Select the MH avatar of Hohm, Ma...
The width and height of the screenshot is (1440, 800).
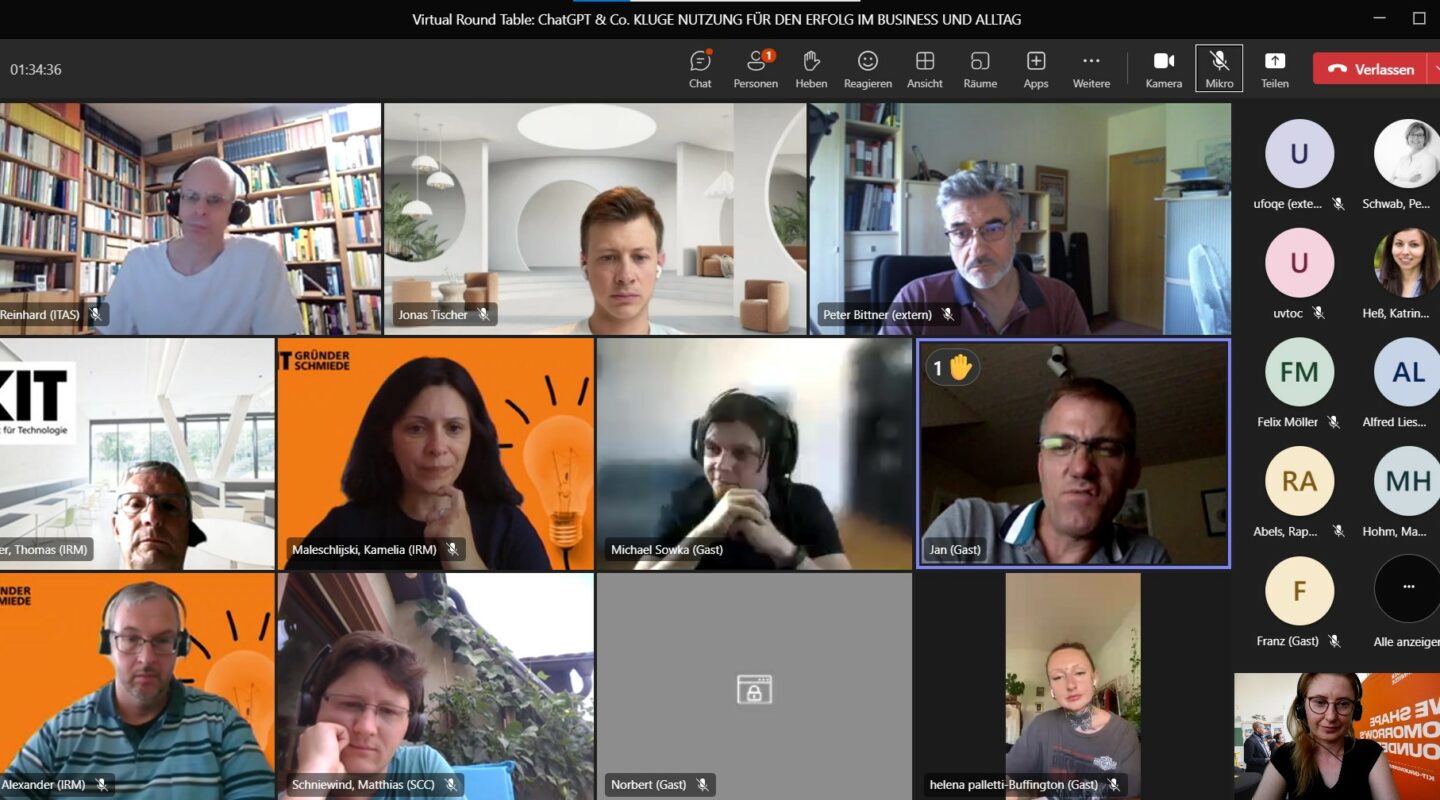1408,481
